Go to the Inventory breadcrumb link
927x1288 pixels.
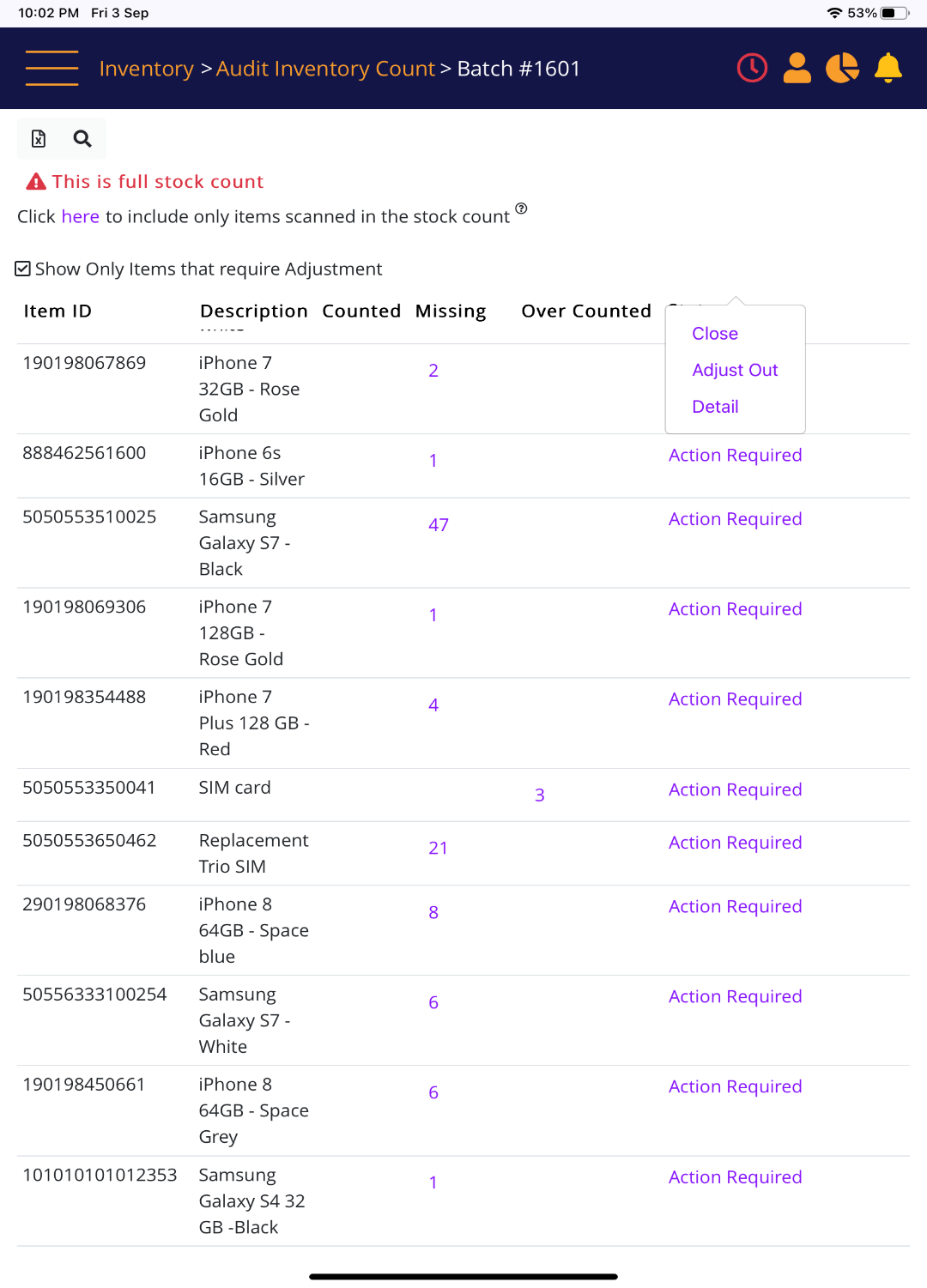(x=147, y=69)
